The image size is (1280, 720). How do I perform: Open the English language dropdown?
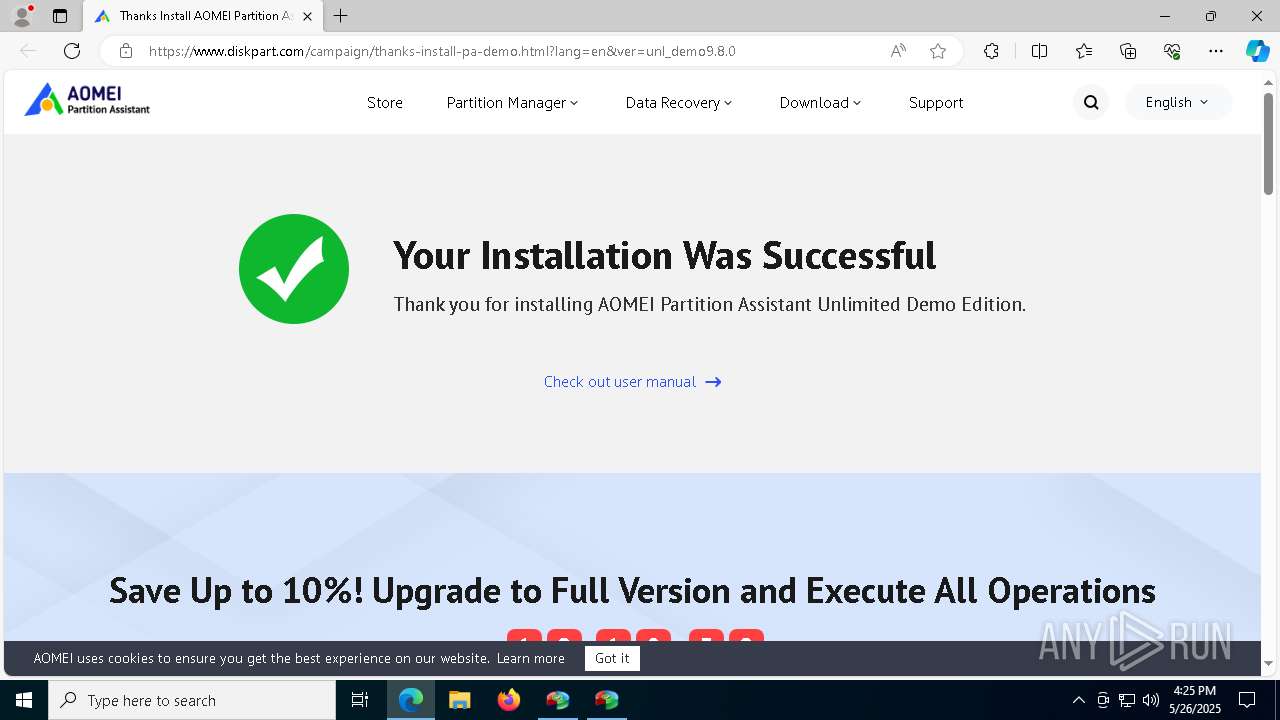(1177, 102)
